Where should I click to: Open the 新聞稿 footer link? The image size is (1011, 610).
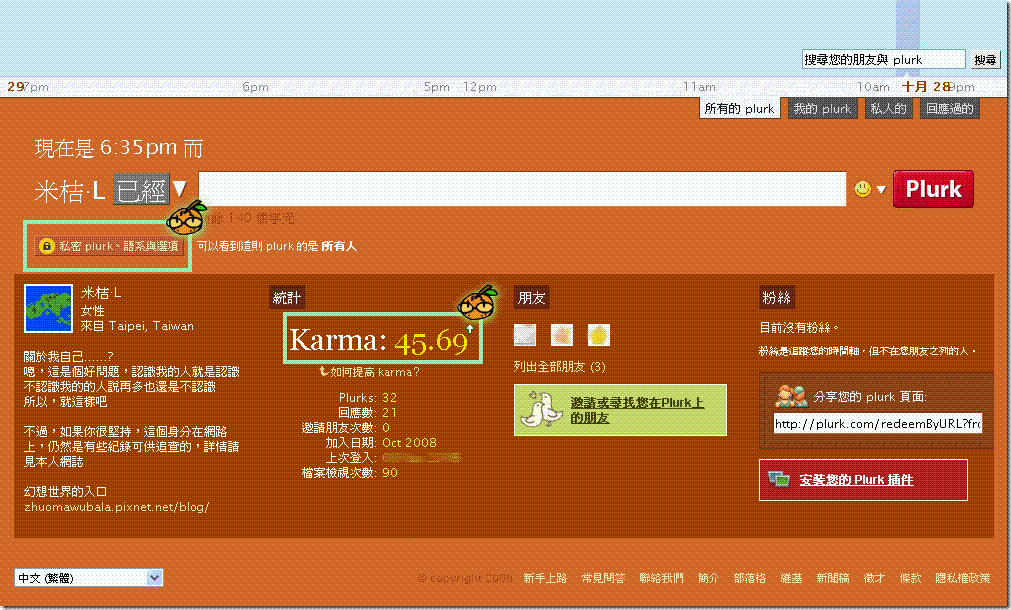[x=832, y=578]
